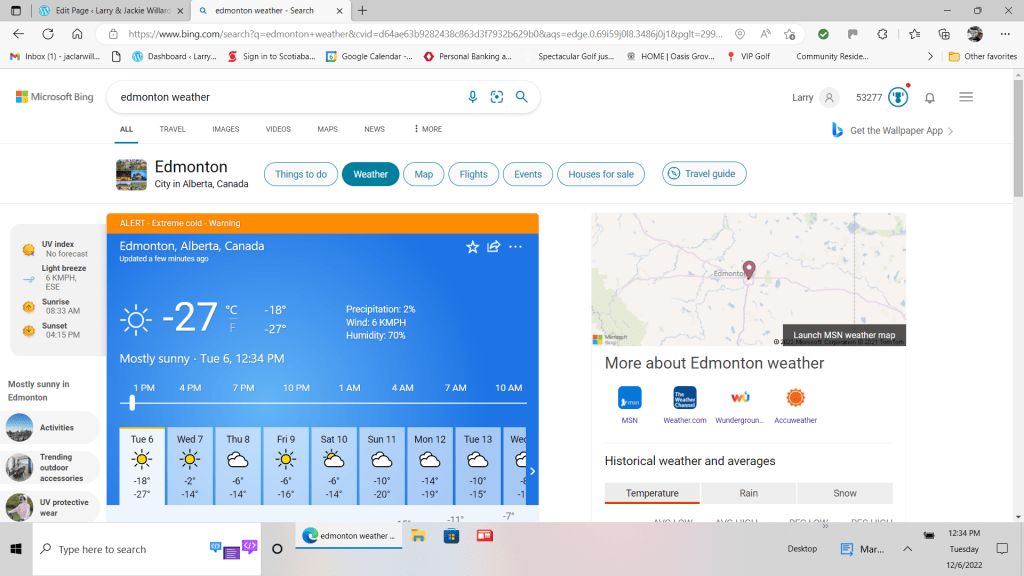
Task: Switch temperature unit to Fahrenheit
Action: [232, 327]
